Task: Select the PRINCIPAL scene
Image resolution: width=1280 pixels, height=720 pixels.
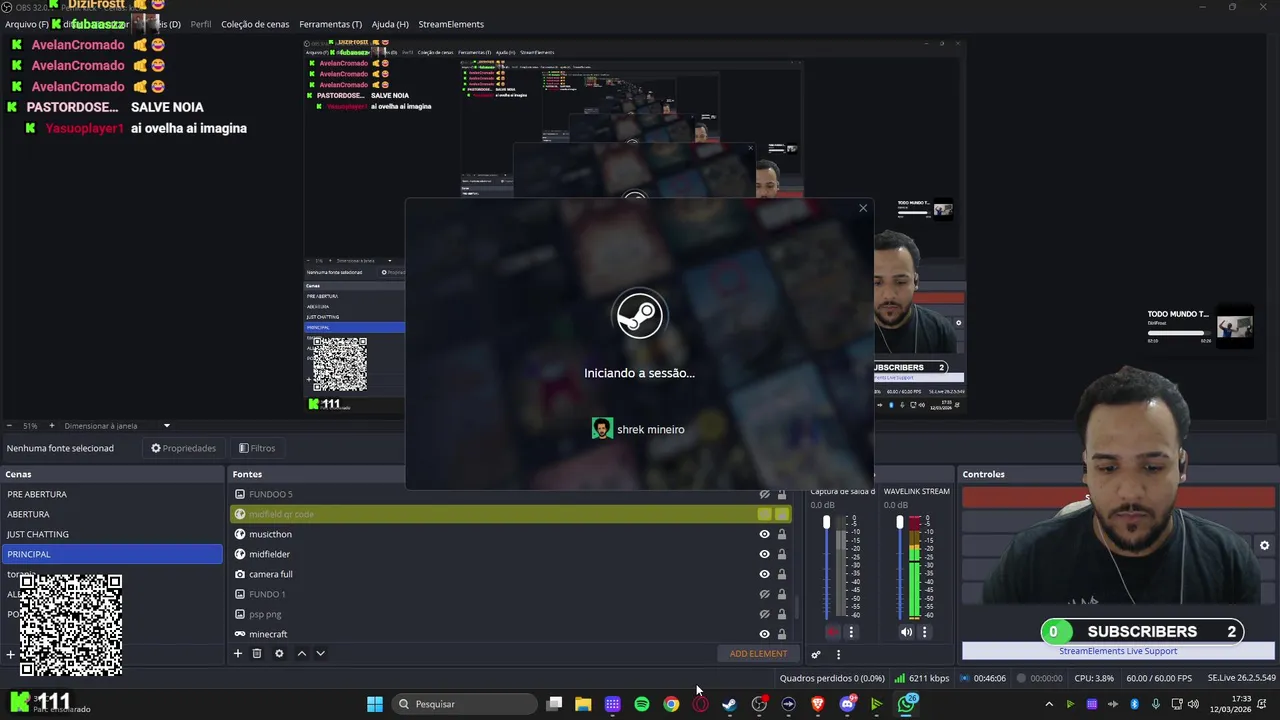Action: click(112, 554)
